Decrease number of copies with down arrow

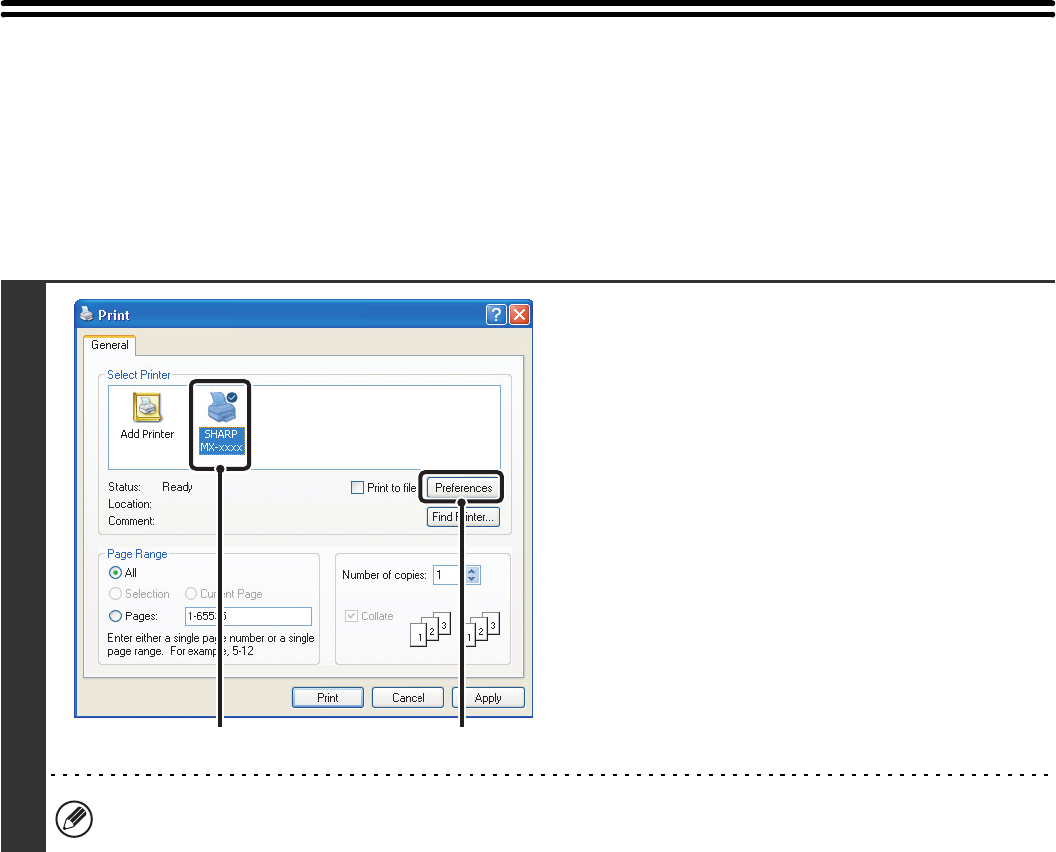click(x=474, y=579)
